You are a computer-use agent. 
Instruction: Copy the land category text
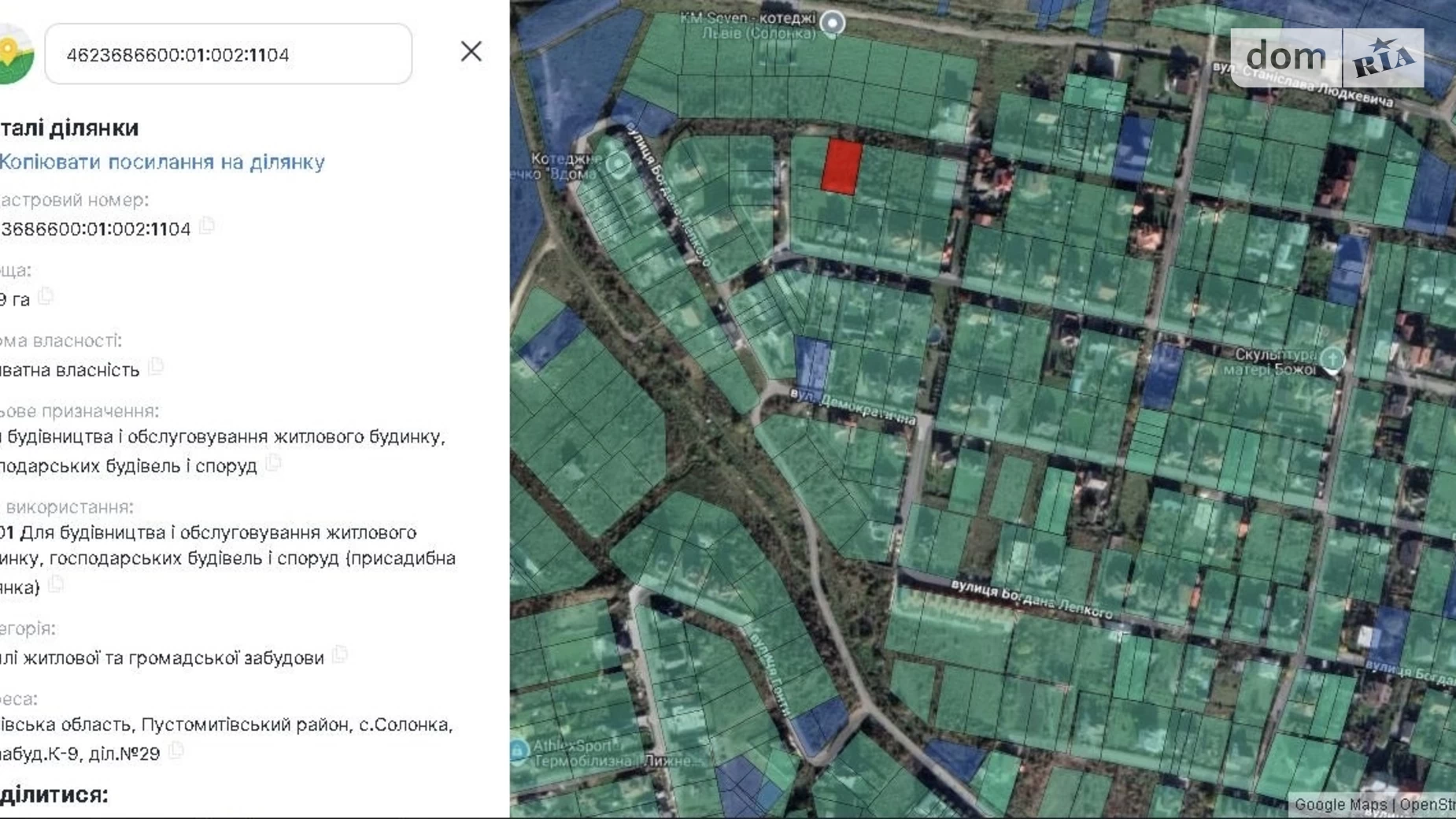pos(340,655)
